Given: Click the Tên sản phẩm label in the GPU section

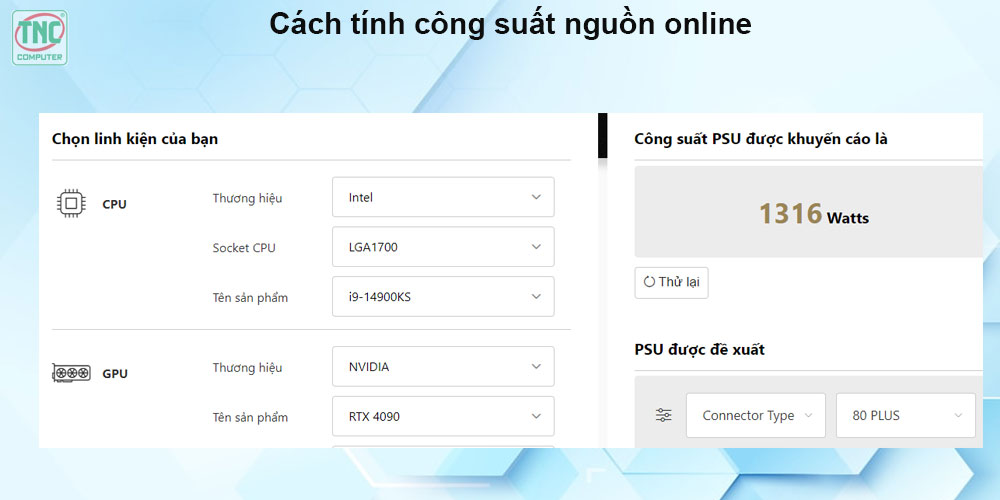Looking at the screenshot, I should (x=250, y=418).
